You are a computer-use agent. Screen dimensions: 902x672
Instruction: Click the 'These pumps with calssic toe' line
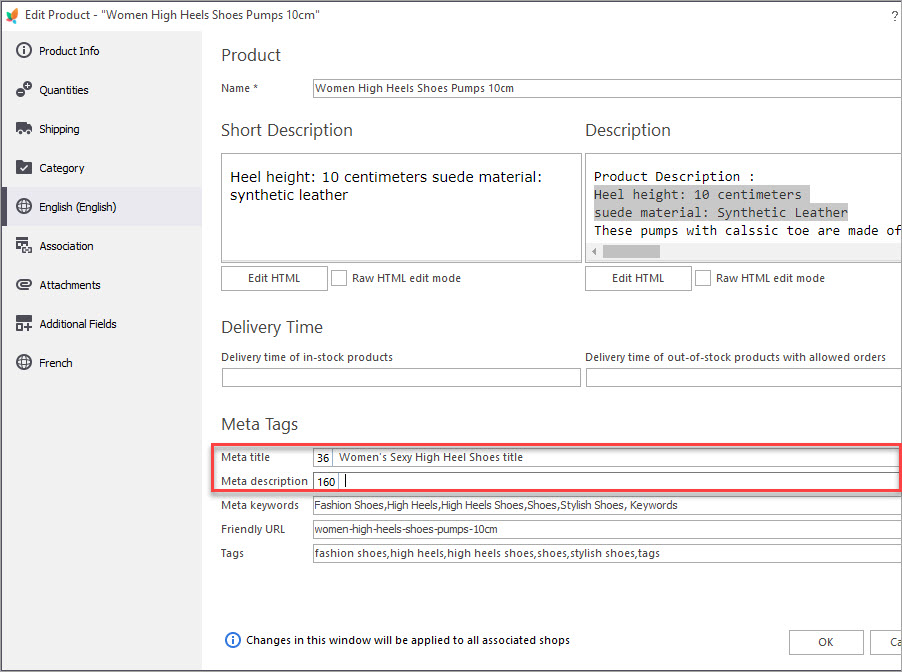click(747, 231)
